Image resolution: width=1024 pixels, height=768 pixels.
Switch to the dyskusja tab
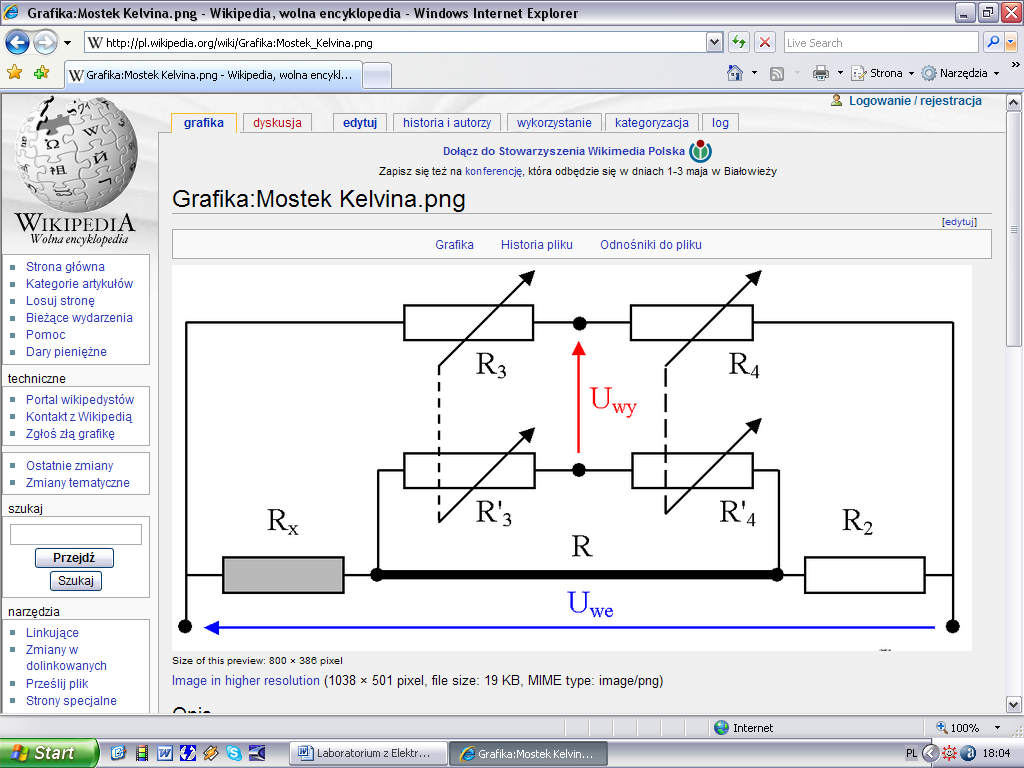tap(277, 123)
